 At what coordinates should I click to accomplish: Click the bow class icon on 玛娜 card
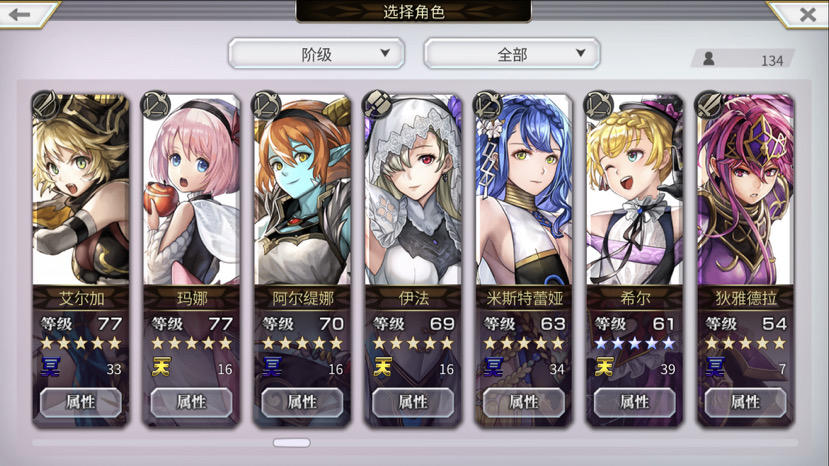click(156, 105)
